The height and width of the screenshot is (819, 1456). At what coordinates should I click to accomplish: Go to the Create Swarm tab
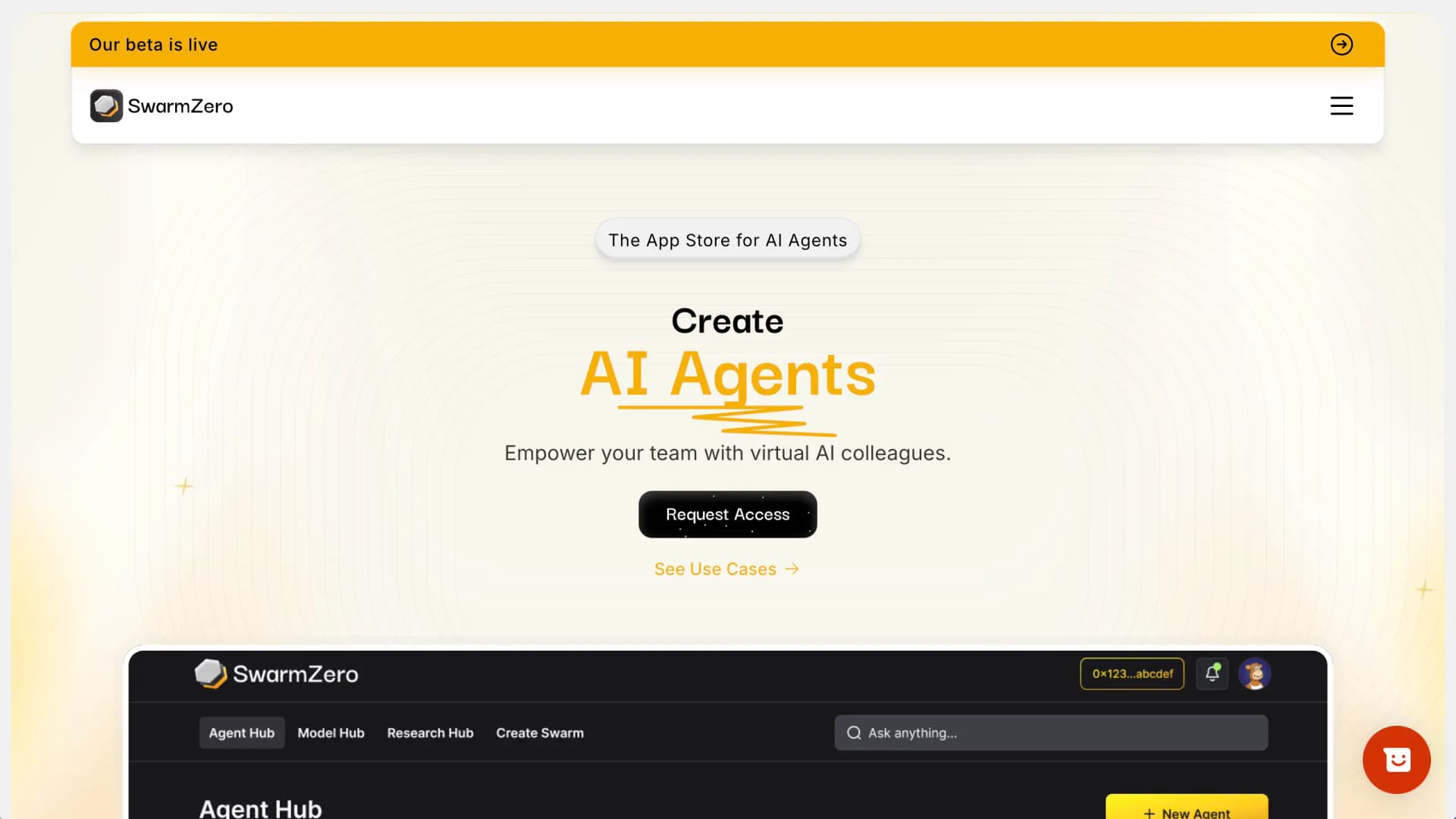[x=540, y=733]
